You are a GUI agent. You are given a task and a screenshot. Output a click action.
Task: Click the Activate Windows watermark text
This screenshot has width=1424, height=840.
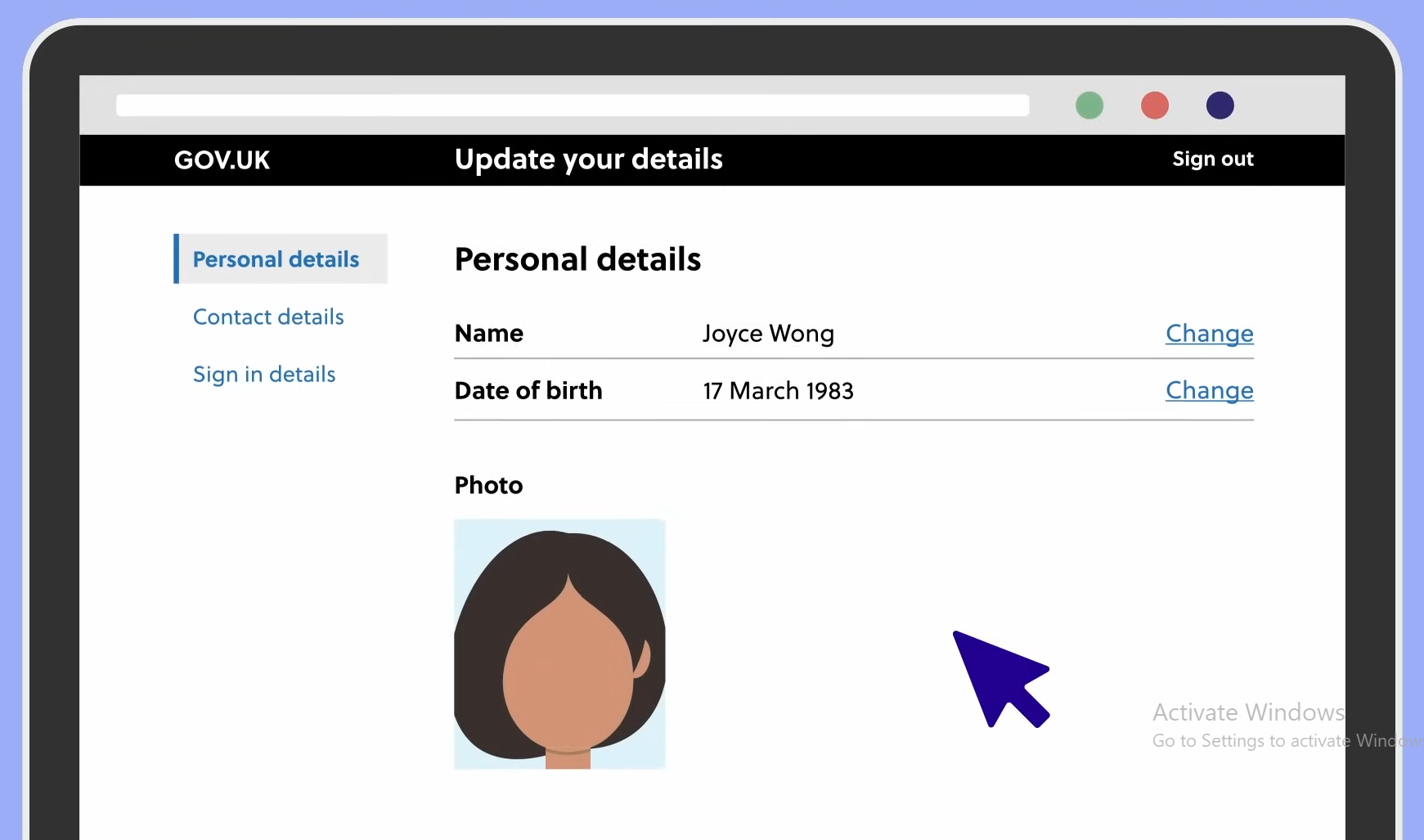(x=1247, y=713)
